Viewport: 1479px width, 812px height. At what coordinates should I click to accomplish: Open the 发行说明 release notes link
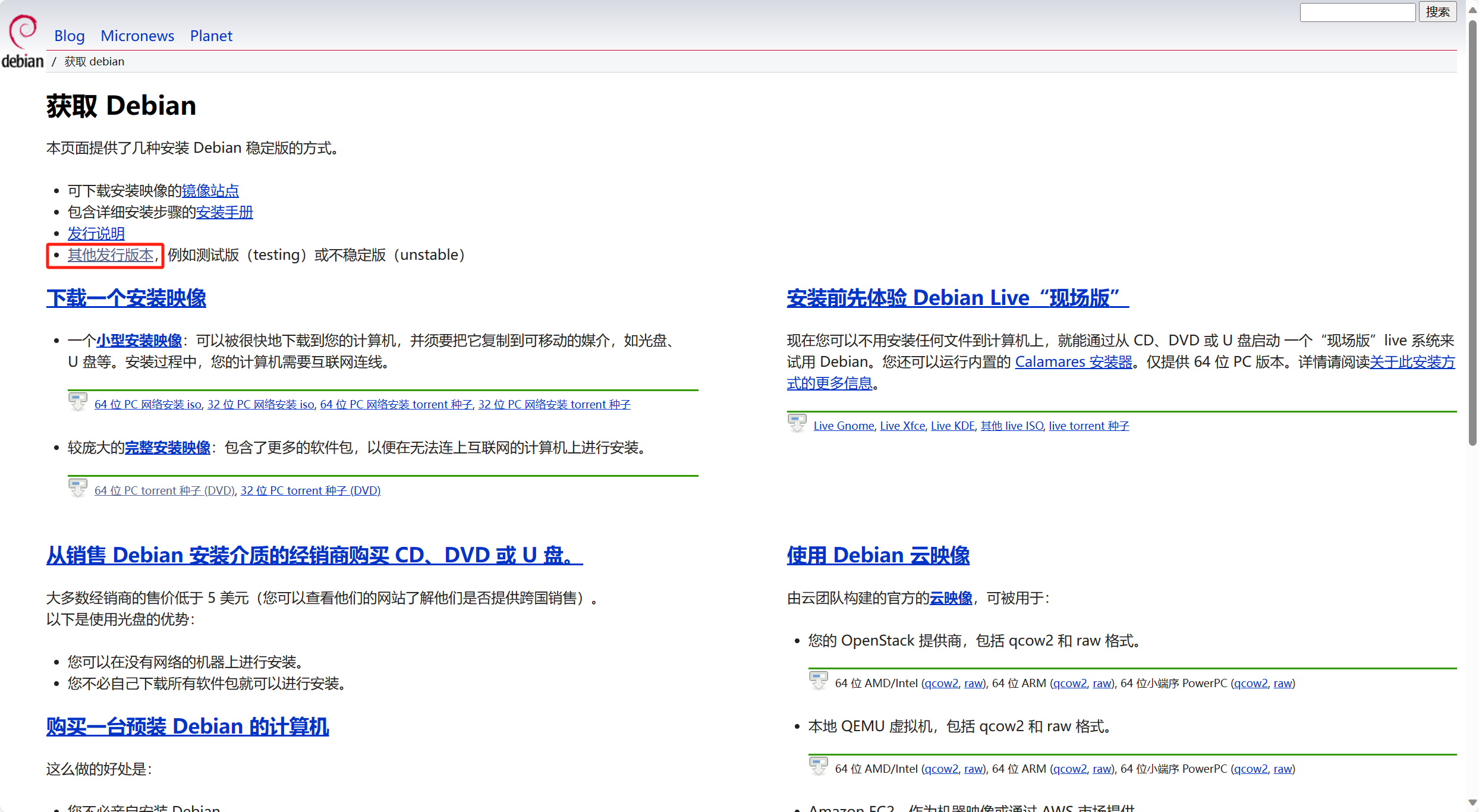click(96, 234)
